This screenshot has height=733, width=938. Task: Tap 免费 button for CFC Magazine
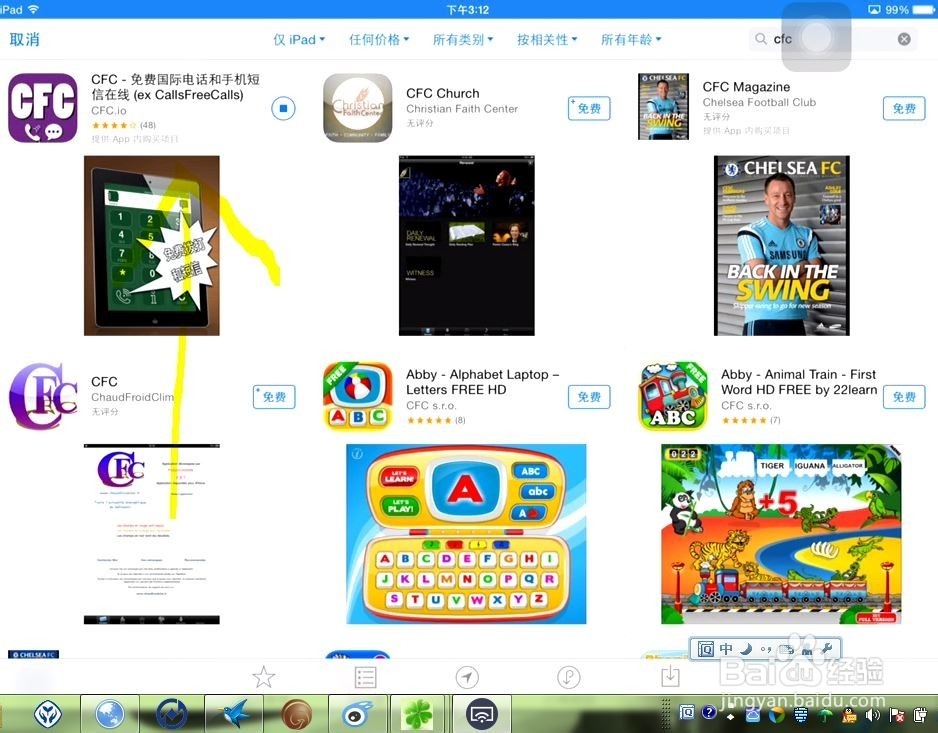pos(904,108)
